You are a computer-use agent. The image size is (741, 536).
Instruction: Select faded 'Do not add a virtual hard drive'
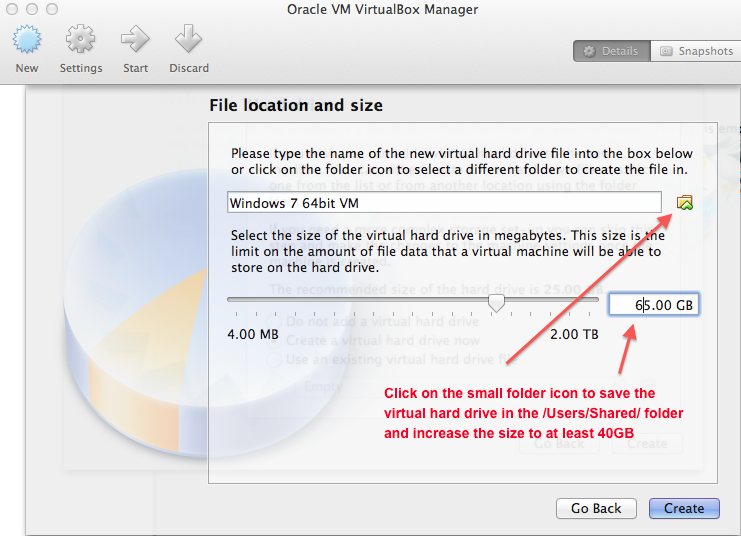271,322
